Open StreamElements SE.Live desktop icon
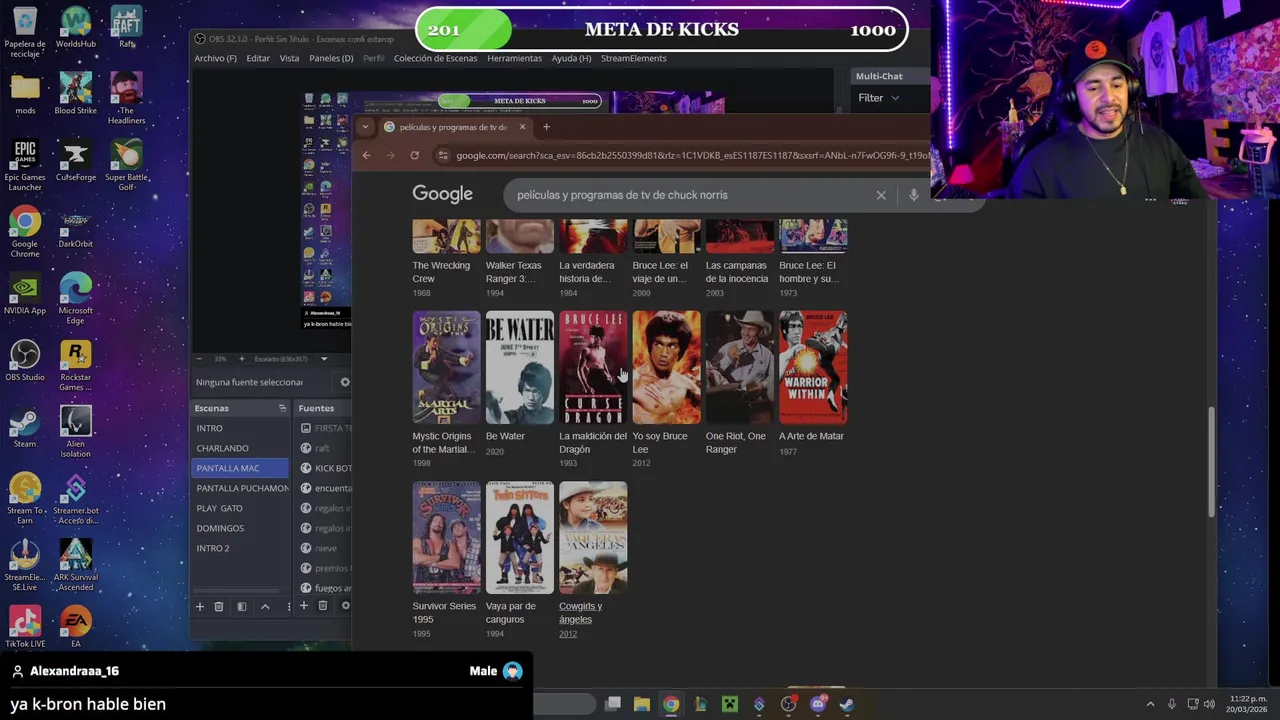This screenshot has height=720, width=1280. (x=25, y=566)
